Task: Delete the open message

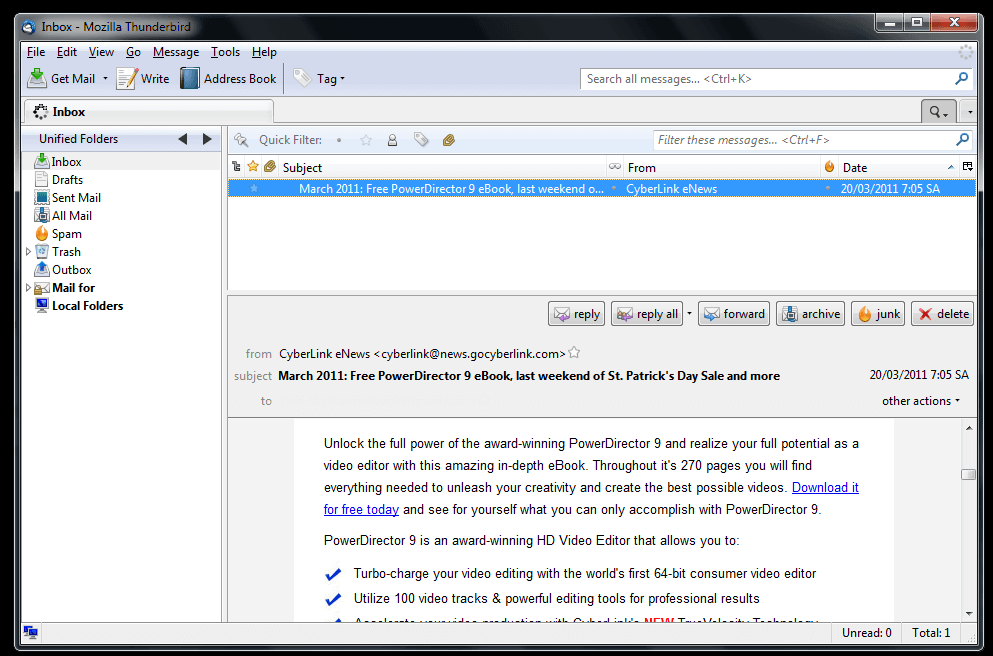Action: 942,314
